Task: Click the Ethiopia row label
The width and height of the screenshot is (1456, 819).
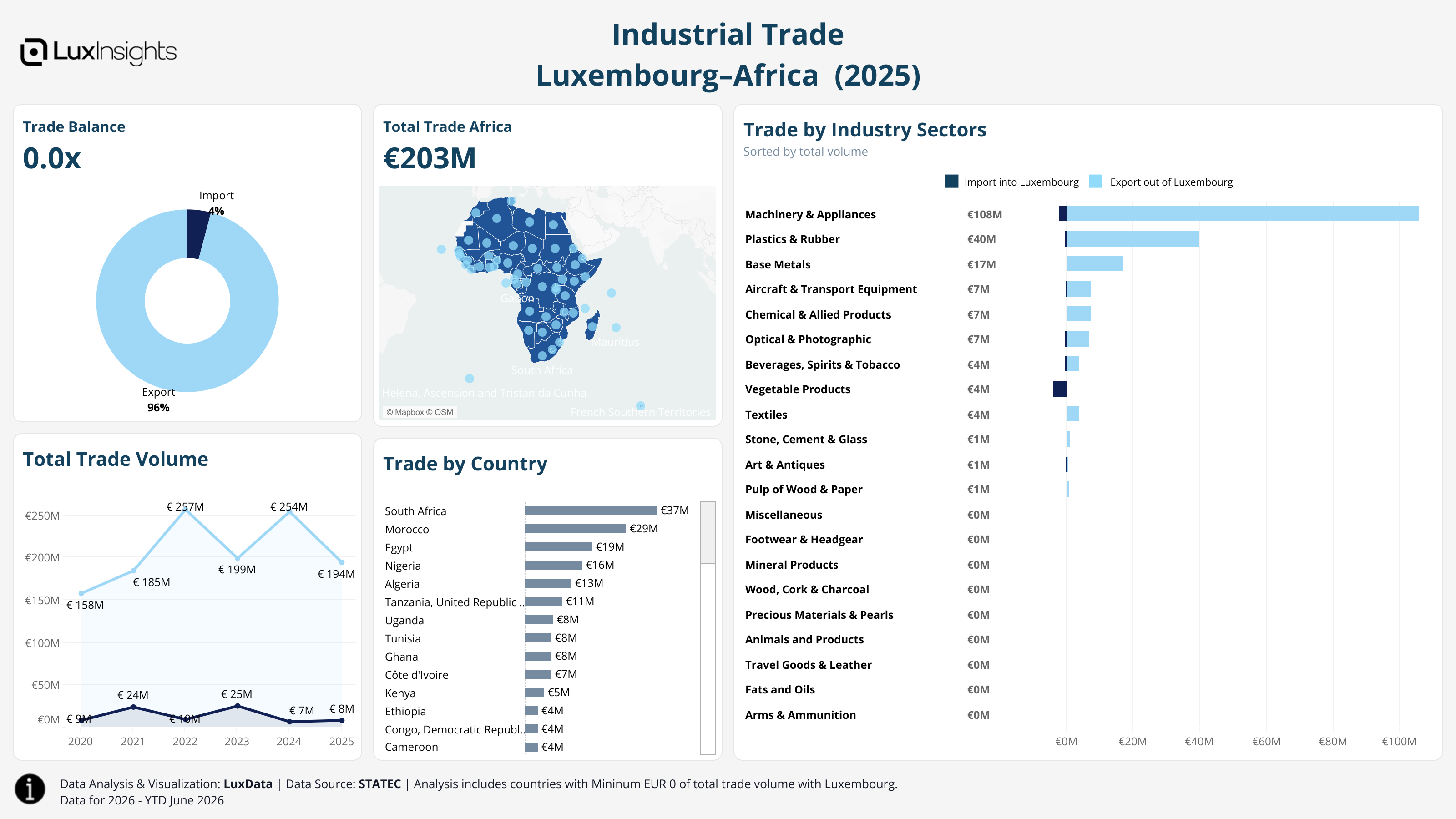Action: [x=405, y=711]
